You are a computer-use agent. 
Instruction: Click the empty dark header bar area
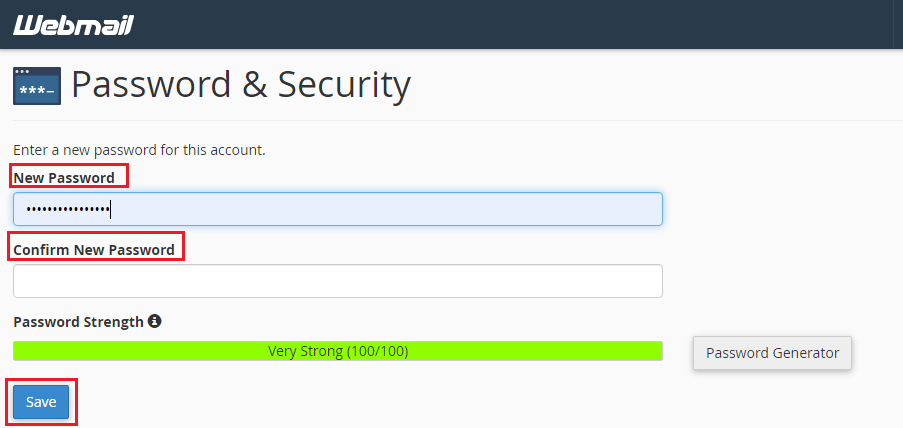tap(518, 25)
